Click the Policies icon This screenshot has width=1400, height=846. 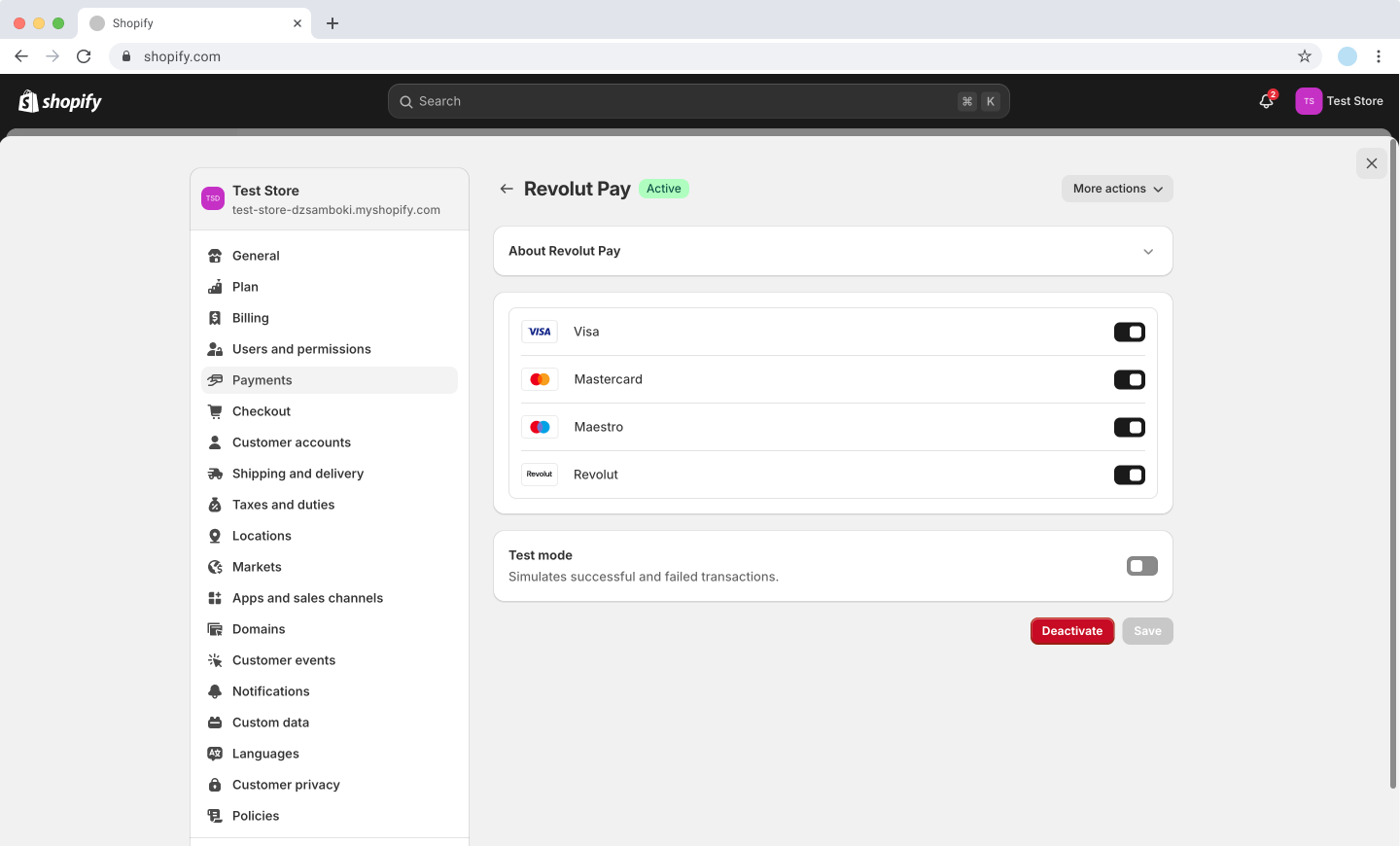[215, 816]
